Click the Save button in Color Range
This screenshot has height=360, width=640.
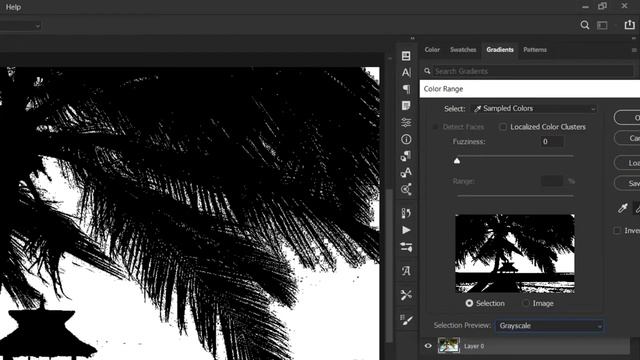click(x=628, y=183)
